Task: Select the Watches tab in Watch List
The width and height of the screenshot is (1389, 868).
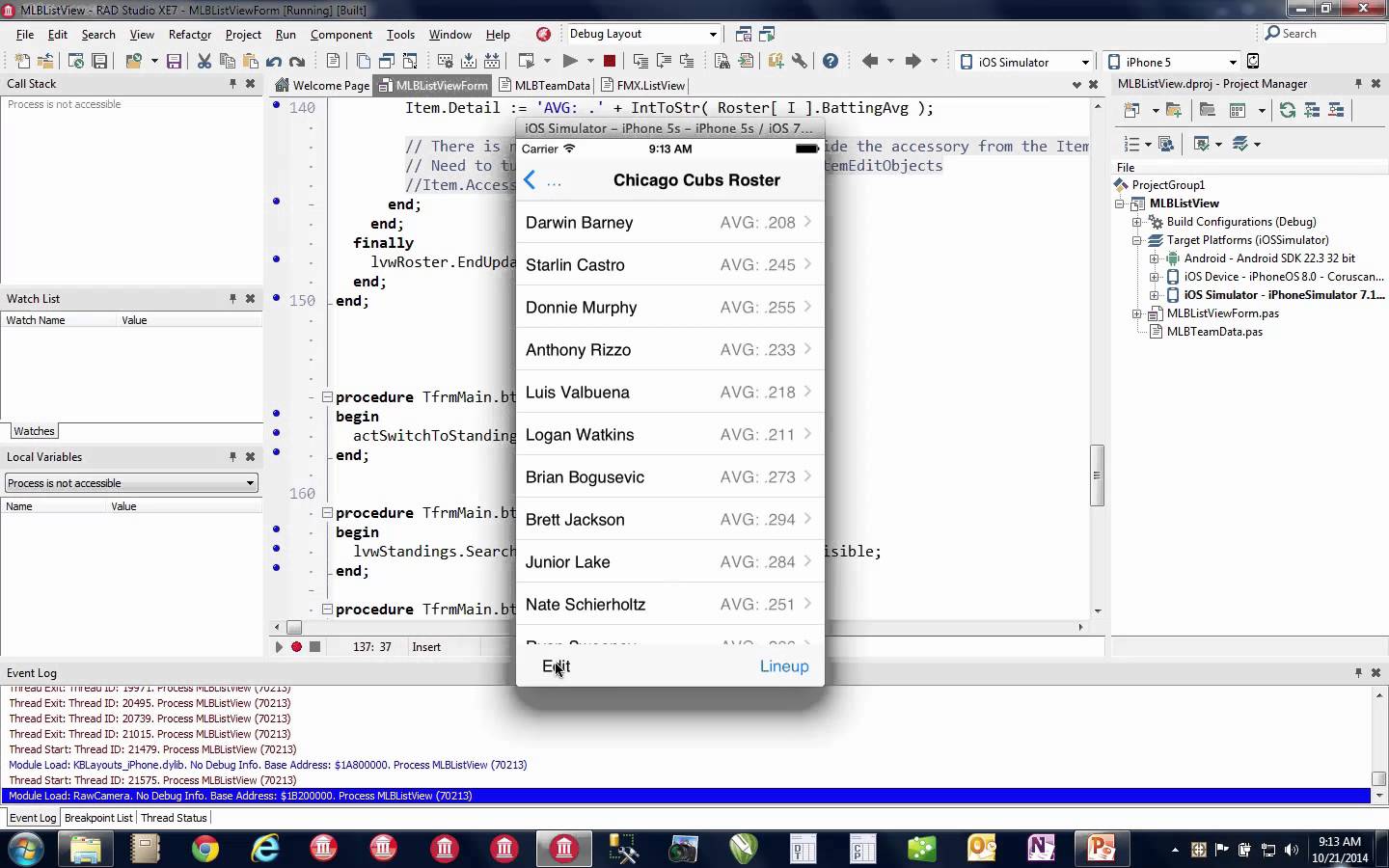Action: point(34,431)
